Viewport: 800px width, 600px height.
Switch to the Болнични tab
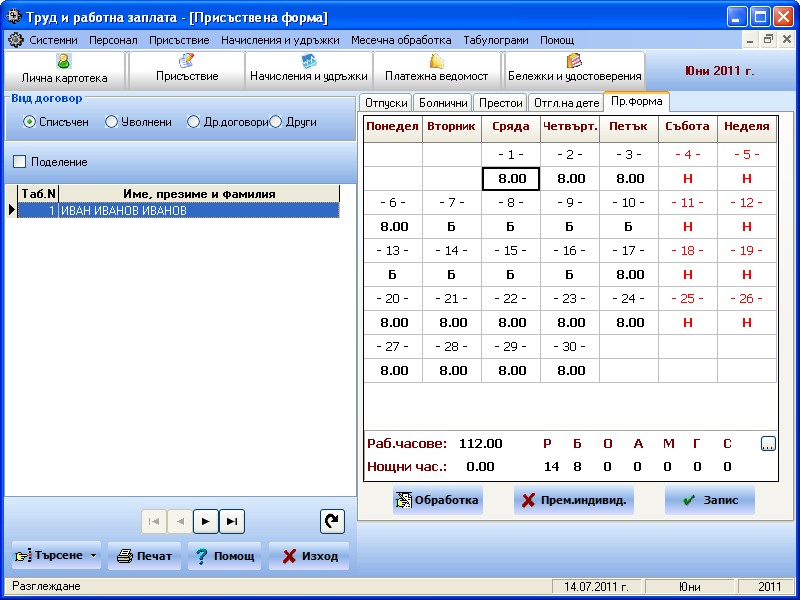[443, 103]
